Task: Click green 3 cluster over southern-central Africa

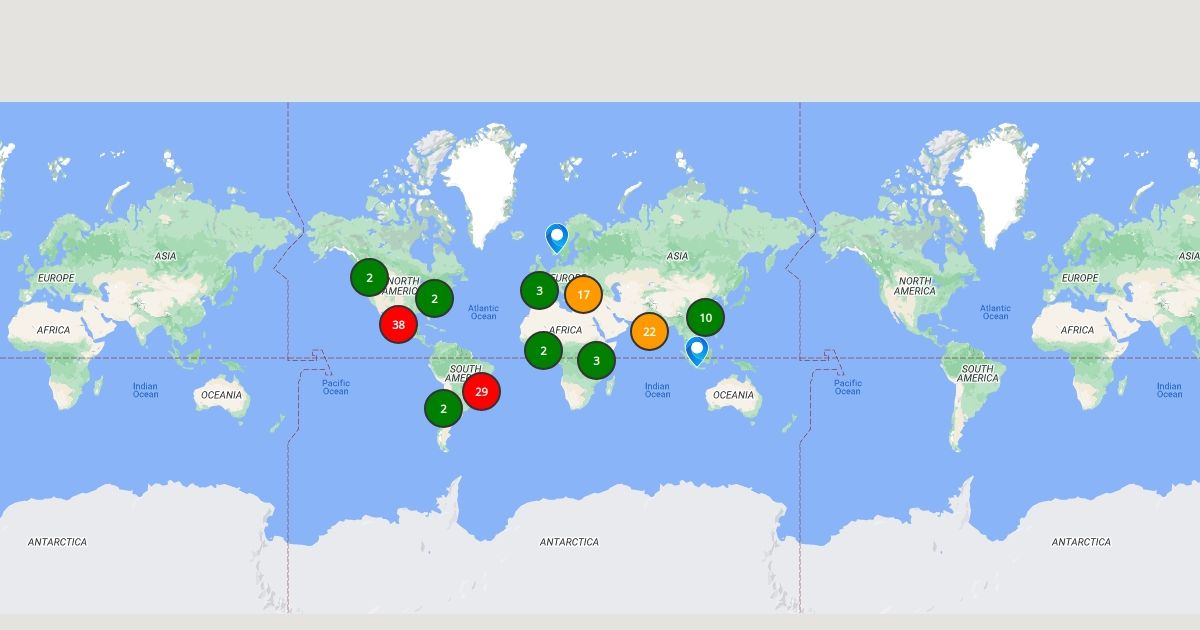Action: pyautogui.click(x=596, y=360)
